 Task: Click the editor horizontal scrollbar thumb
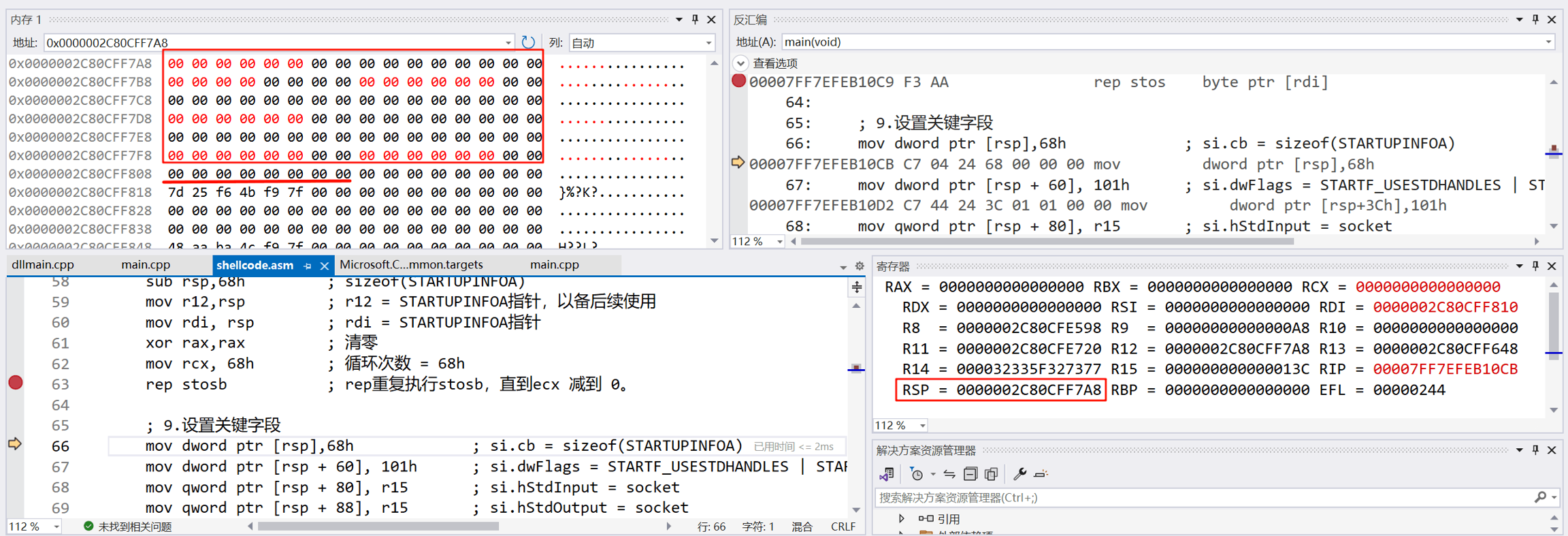378,526
